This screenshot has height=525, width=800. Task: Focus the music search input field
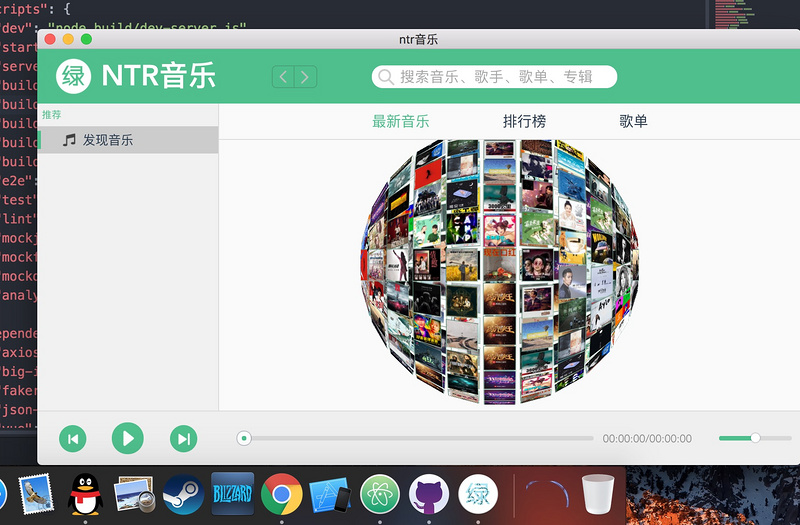point(494,77)
